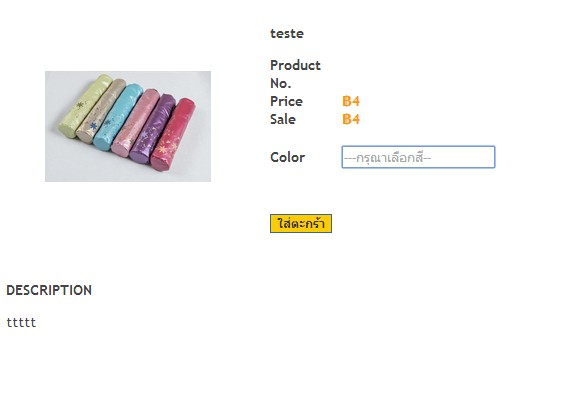Select the ttttt description text

(x=21, y=323)
